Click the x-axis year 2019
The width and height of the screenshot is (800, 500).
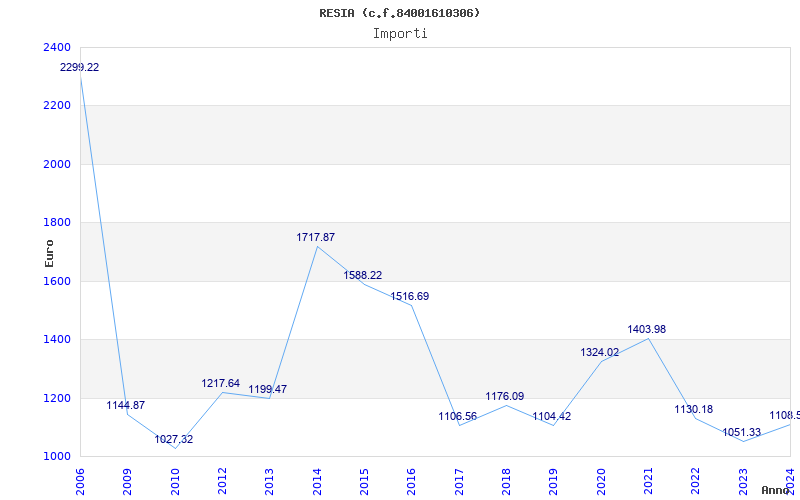click(x=554, y=482)
